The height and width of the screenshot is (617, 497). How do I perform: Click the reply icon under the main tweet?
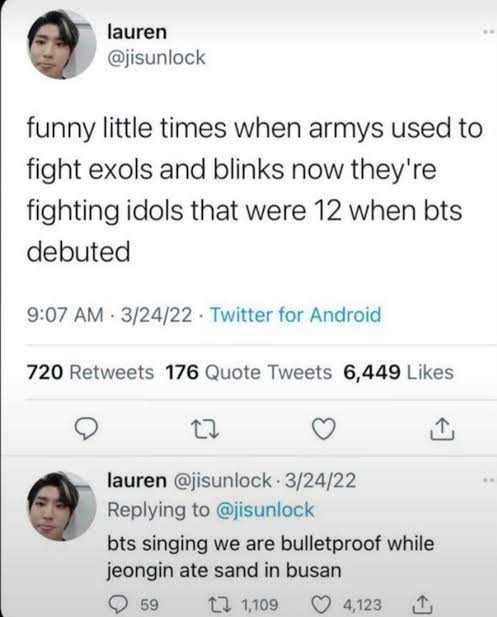point(87,429)
